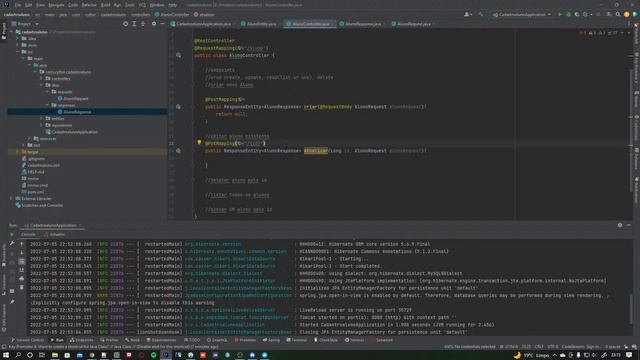Click gutter icon beside atualizar method
The image size is (640, 360).
click(x=178, y=151)
